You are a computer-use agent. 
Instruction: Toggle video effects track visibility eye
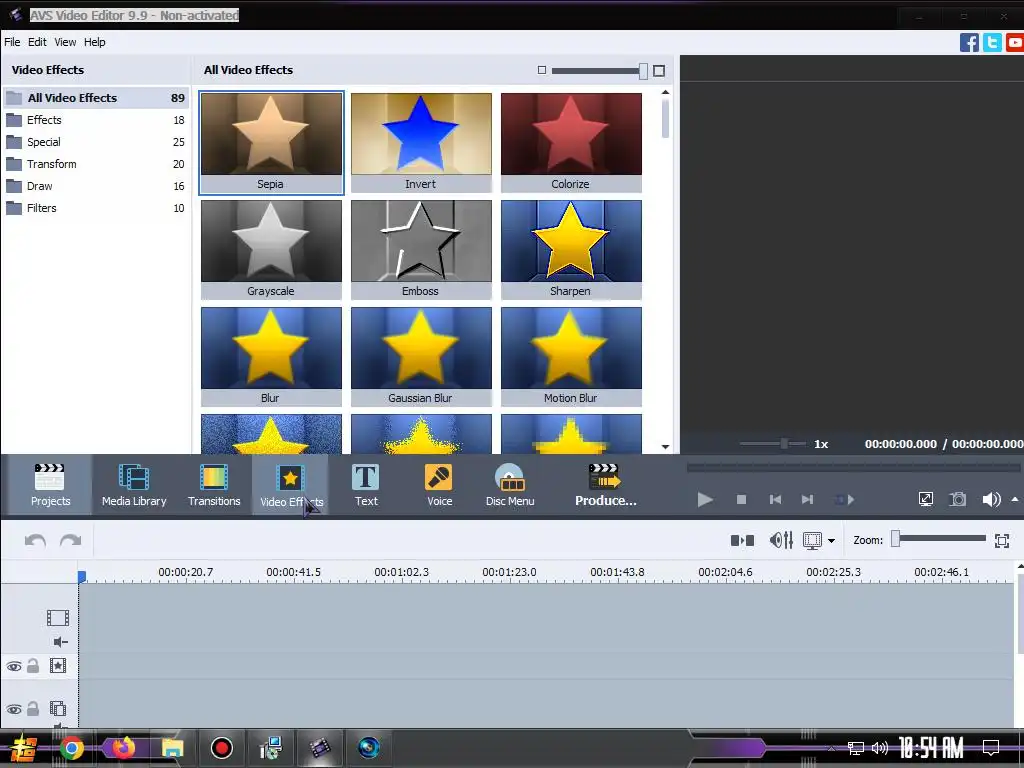coord(14,666)
